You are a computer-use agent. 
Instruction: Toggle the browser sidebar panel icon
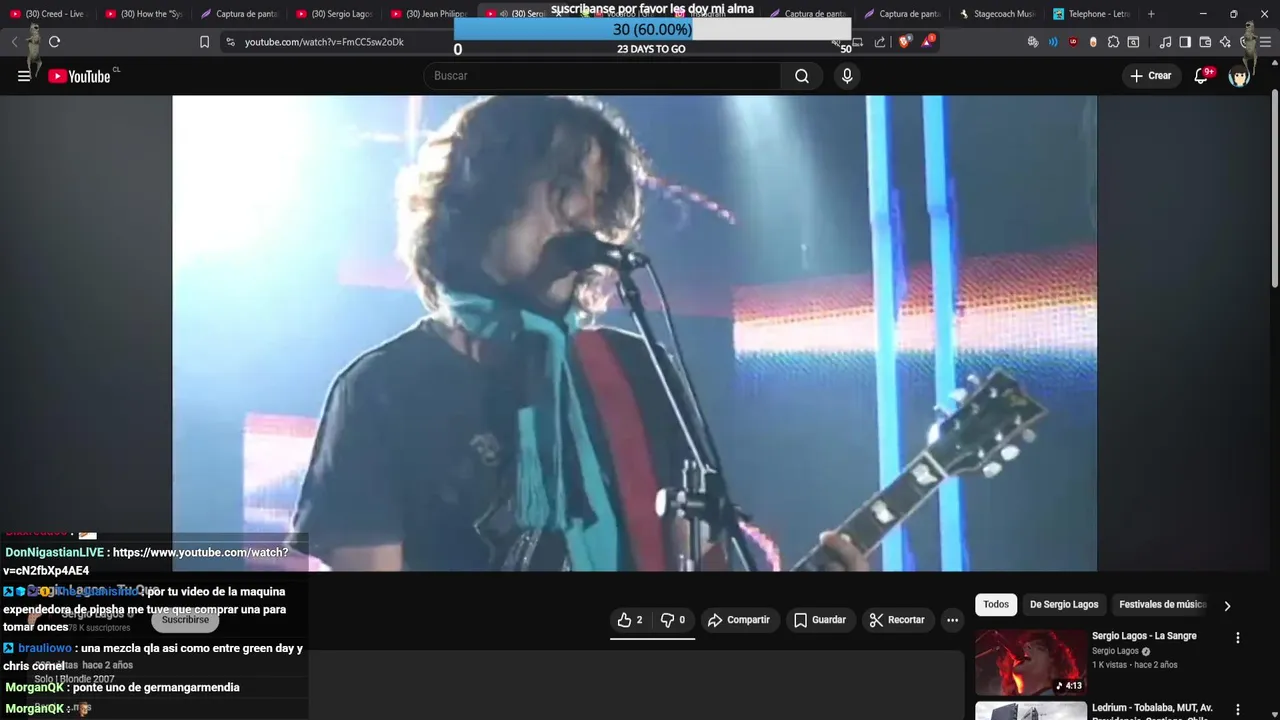click(x=1185, y=42)
